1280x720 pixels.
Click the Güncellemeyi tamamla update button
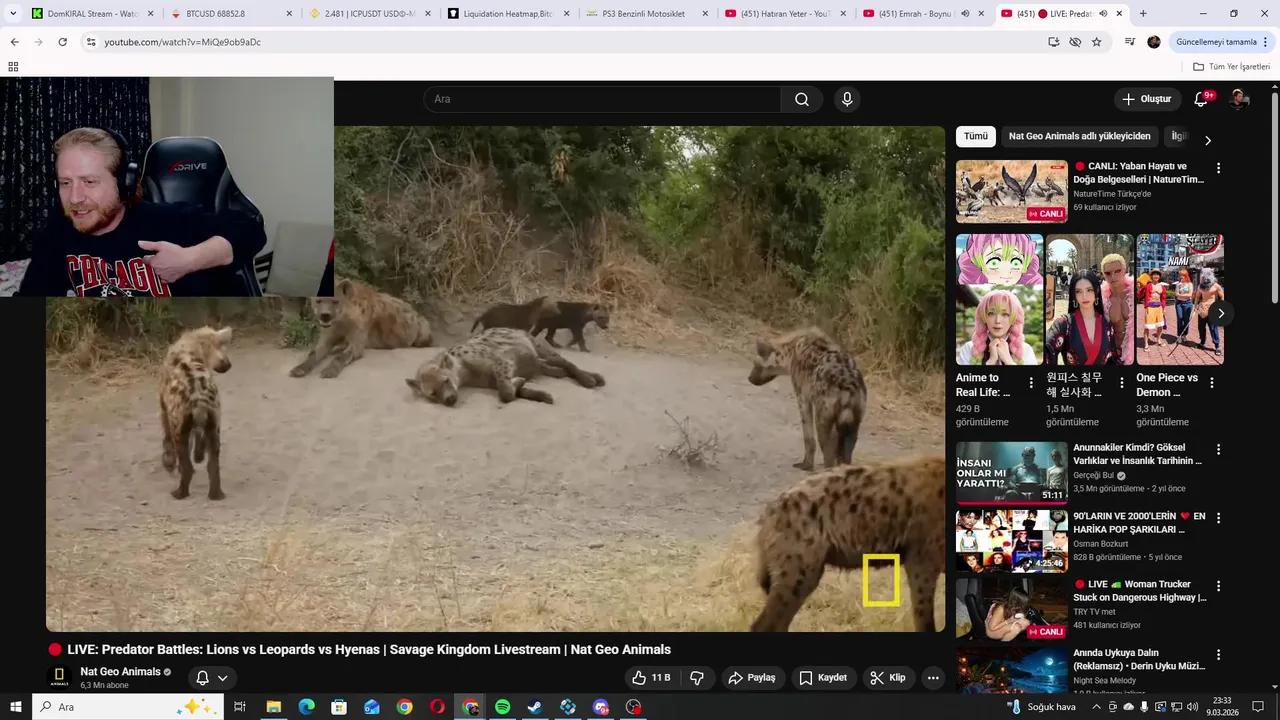click(1216, 42)
